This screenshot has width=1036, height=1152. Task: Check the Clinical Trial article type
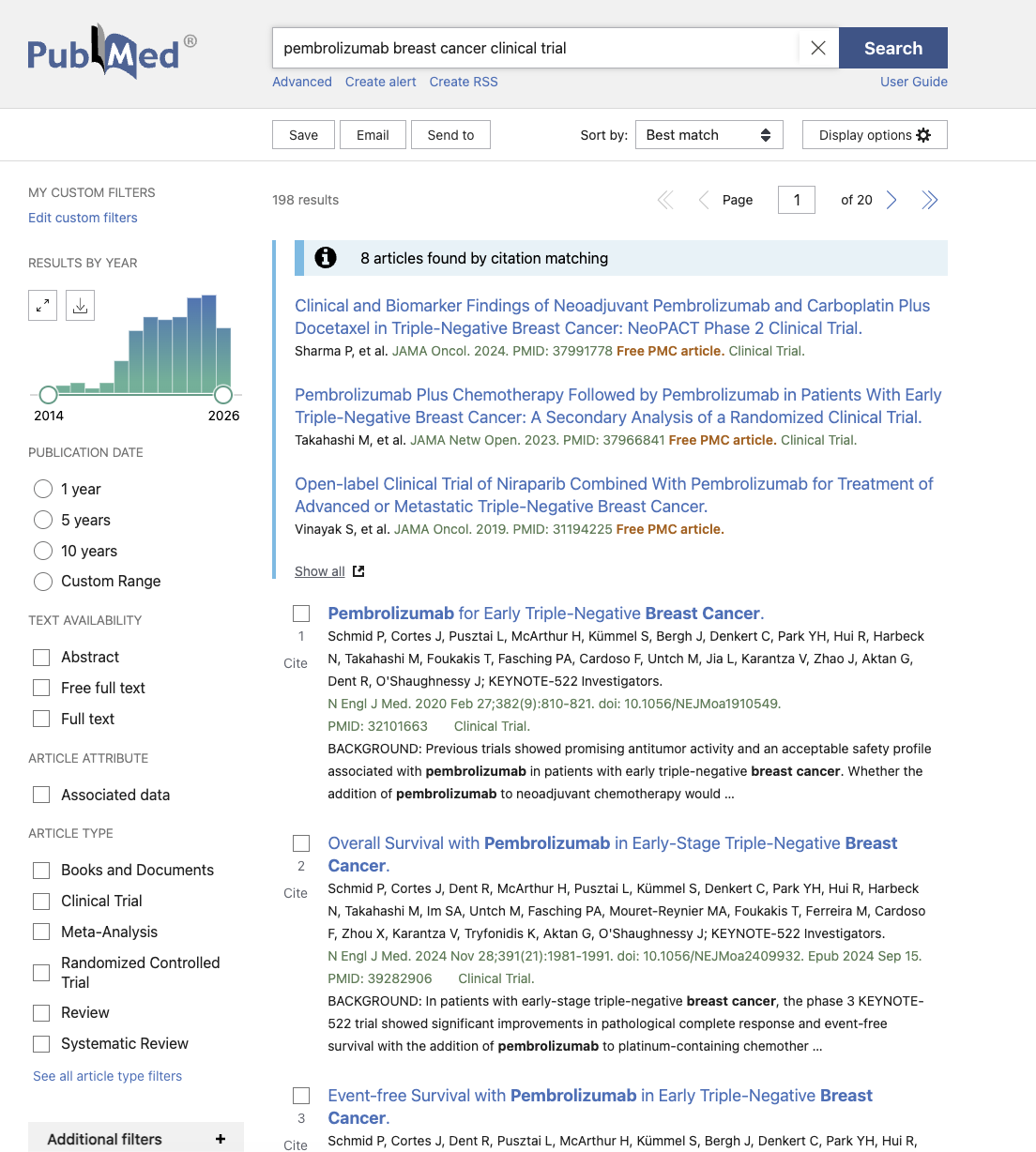click(x=41, y=901)
